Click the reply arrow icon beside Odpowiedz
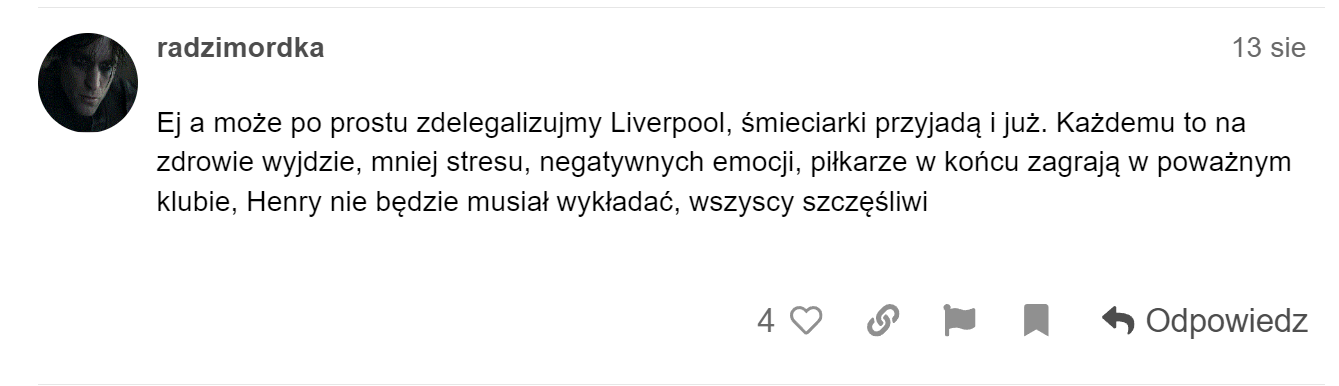Viewport: 1339px width, 386px height. [x=1117, y=321]
